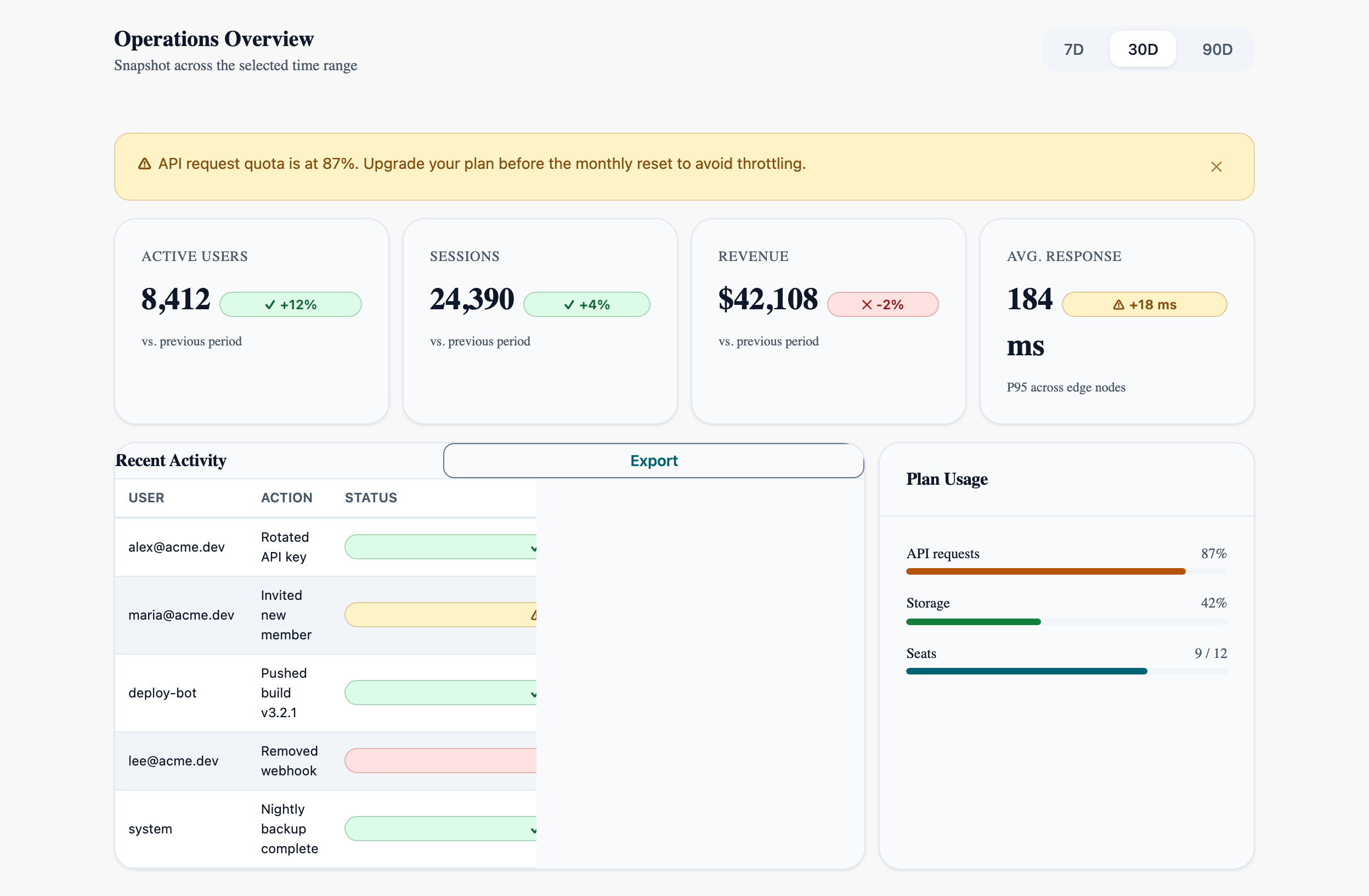Click the 87% API requests value
The image size is (1369, 896).
pos(1214,553)
